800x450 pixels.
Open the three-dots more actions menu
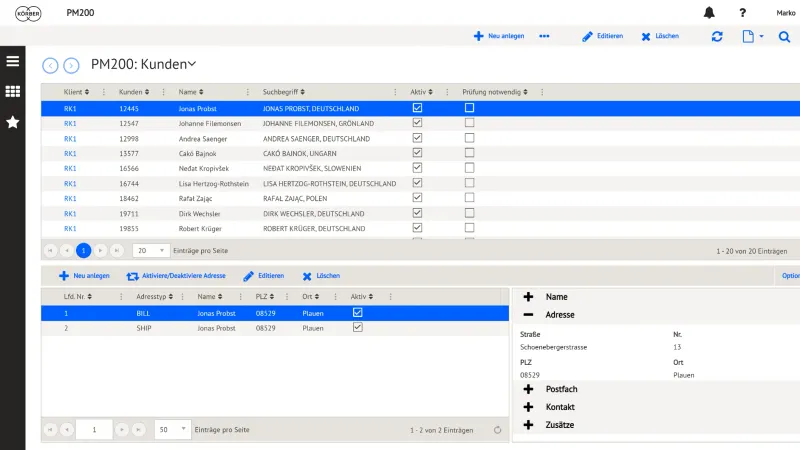pos(544,36)
